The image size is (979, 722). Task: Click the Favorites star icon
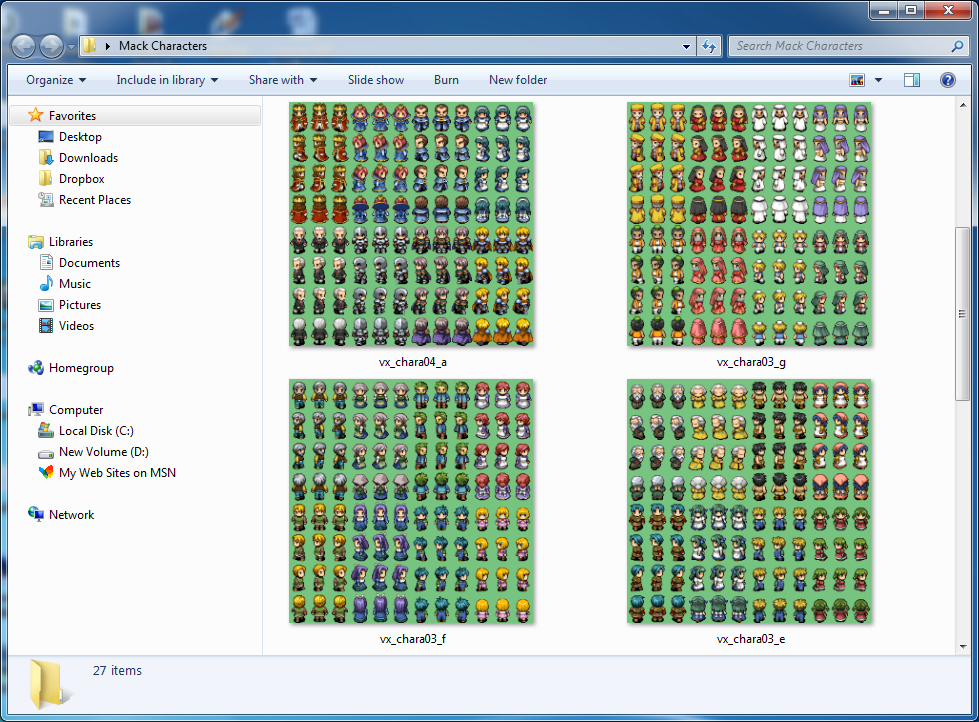[36, 115]
